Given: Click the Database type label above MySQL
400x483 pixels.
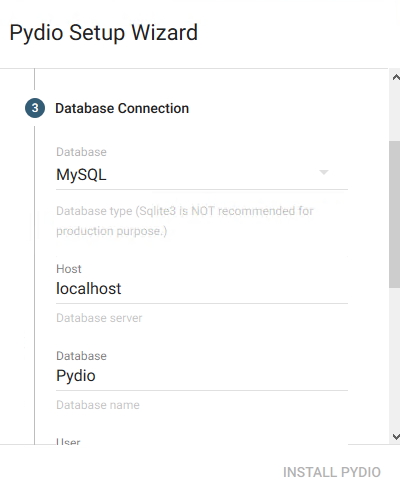Looking at the screenshot, I should (x=81, y=152).
